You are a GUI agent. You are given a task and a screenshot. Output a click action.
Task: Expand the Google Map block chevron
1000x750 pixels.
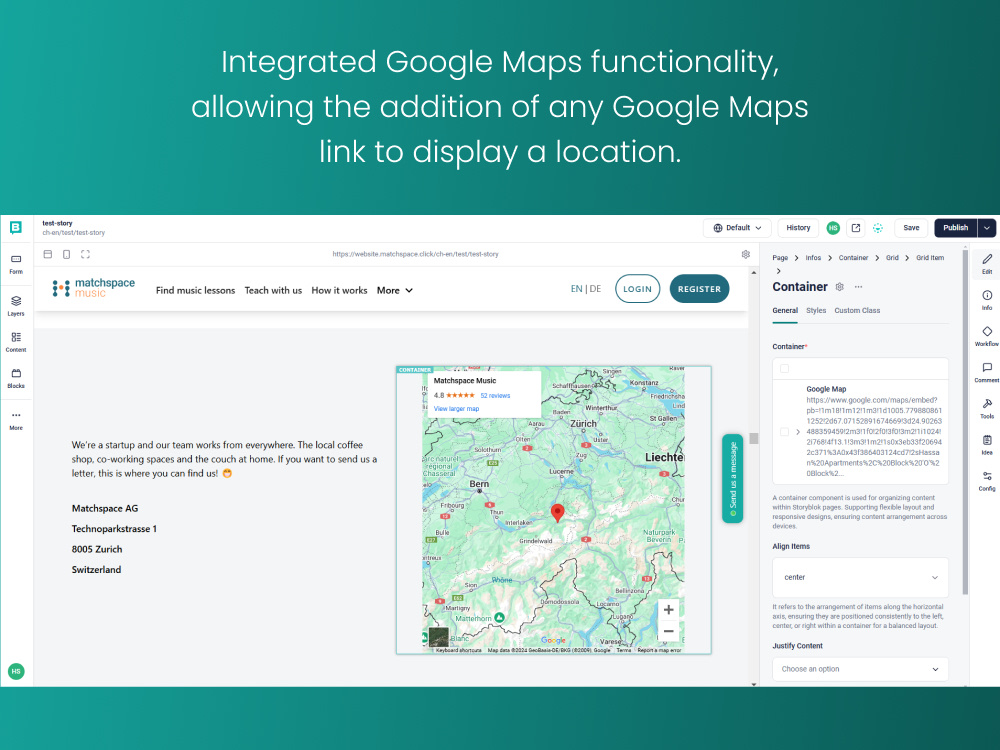click(x=798, y=432)
